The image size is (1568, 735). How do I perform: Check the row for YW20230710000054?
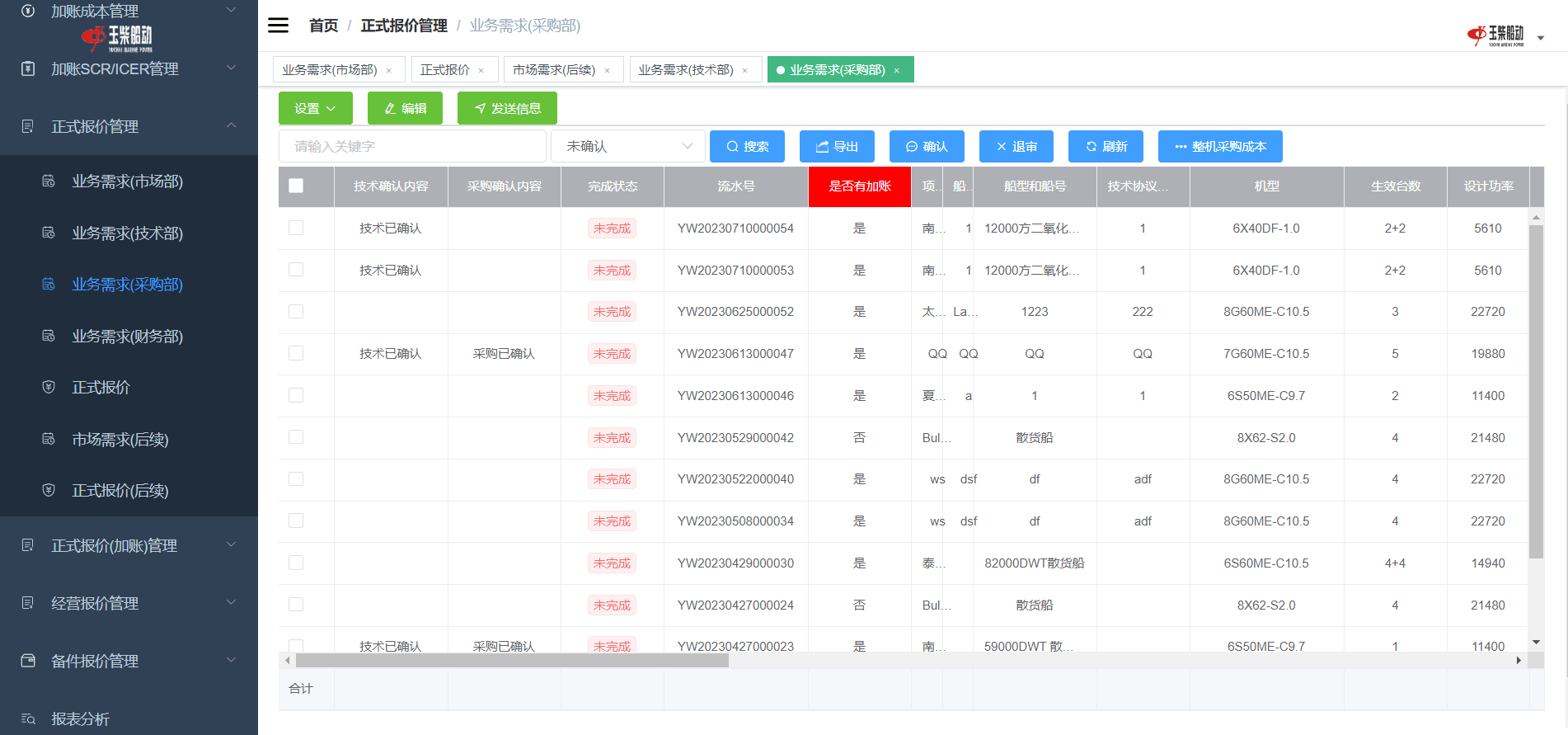pyautogui.click(x=296, y=228)
